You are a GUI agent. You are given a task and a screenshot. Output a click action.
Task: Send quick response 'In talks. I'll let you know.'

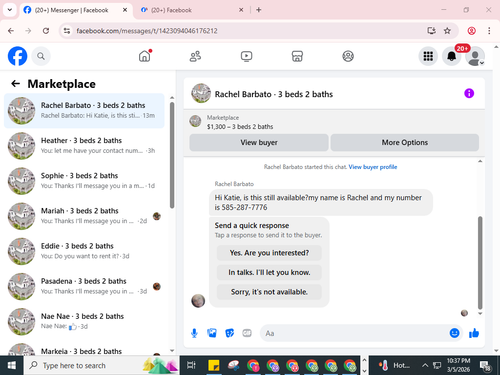269,272
